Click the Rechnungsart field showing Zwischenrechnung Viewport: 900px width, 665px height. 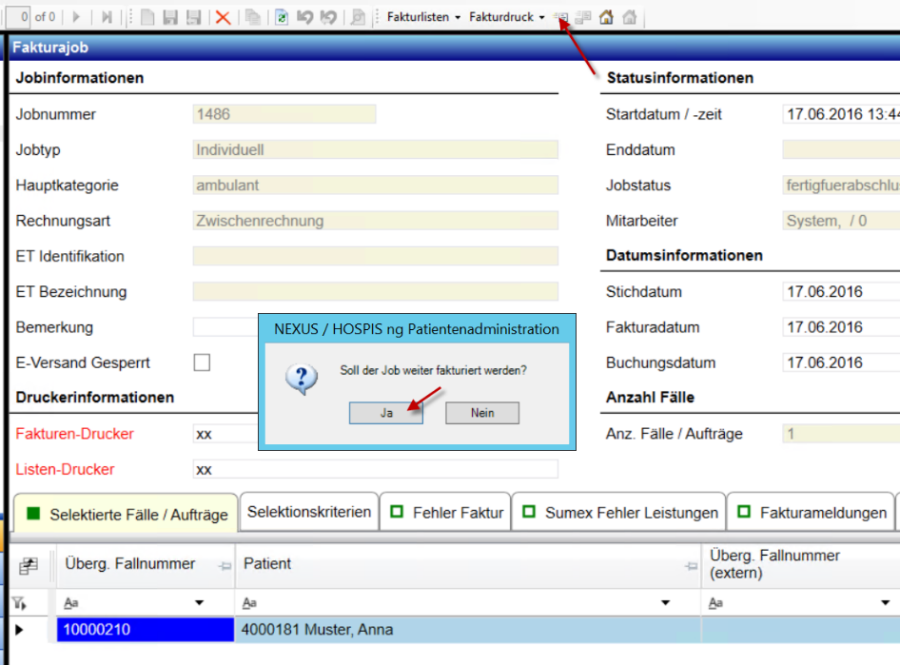point(375,221)
